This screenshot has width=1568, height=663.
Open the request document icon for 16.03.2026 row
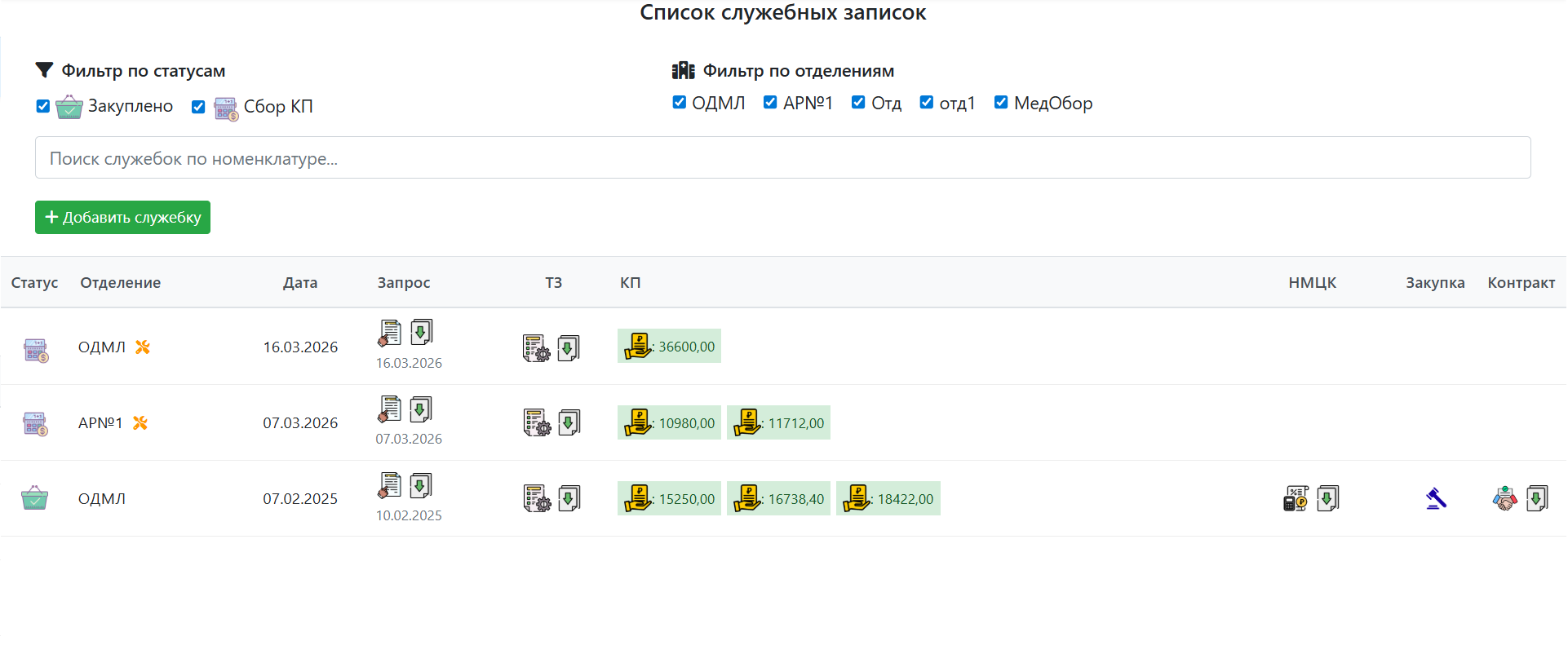(x=390, y=333)
